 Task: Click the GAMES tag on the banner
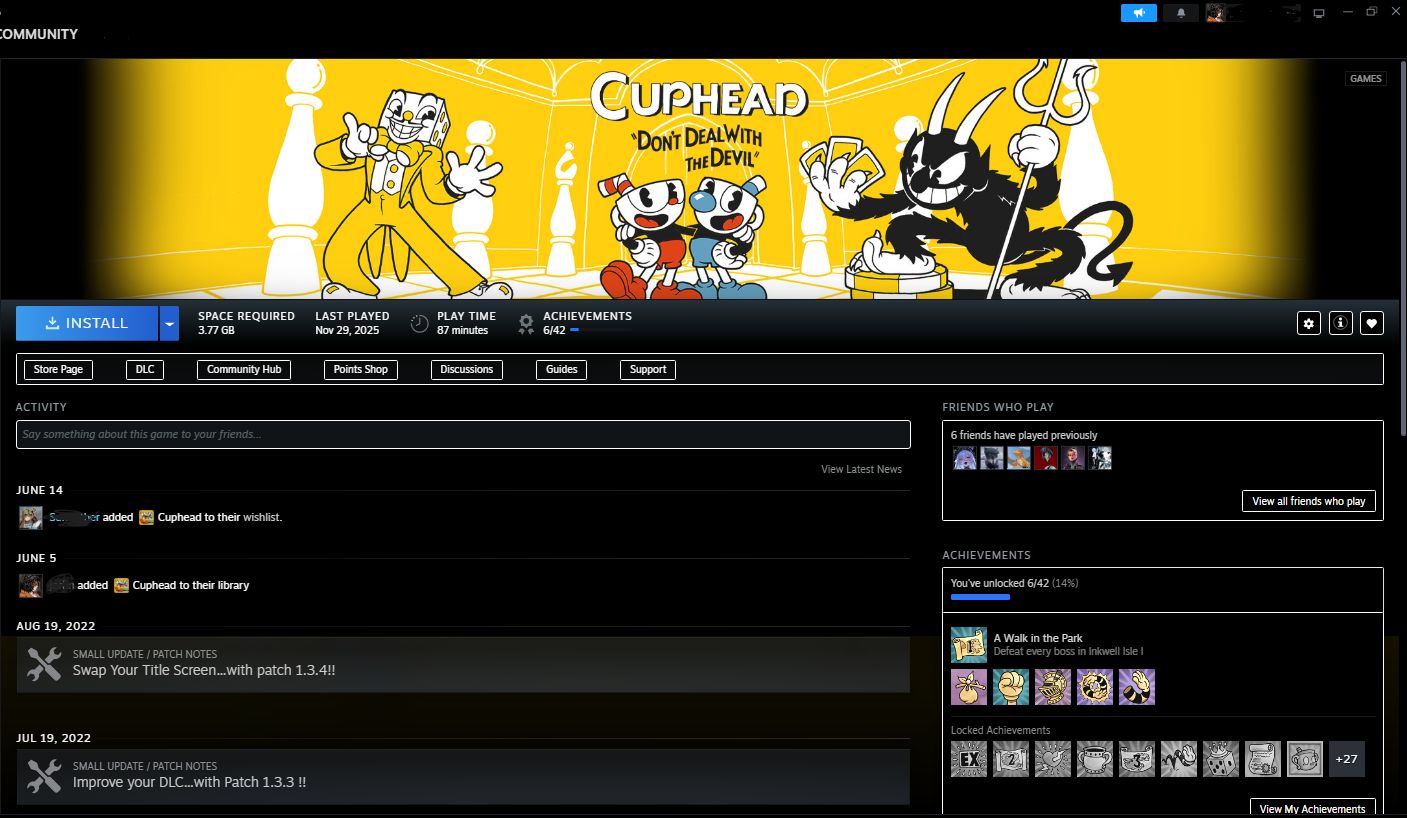tap(1366, 78)
